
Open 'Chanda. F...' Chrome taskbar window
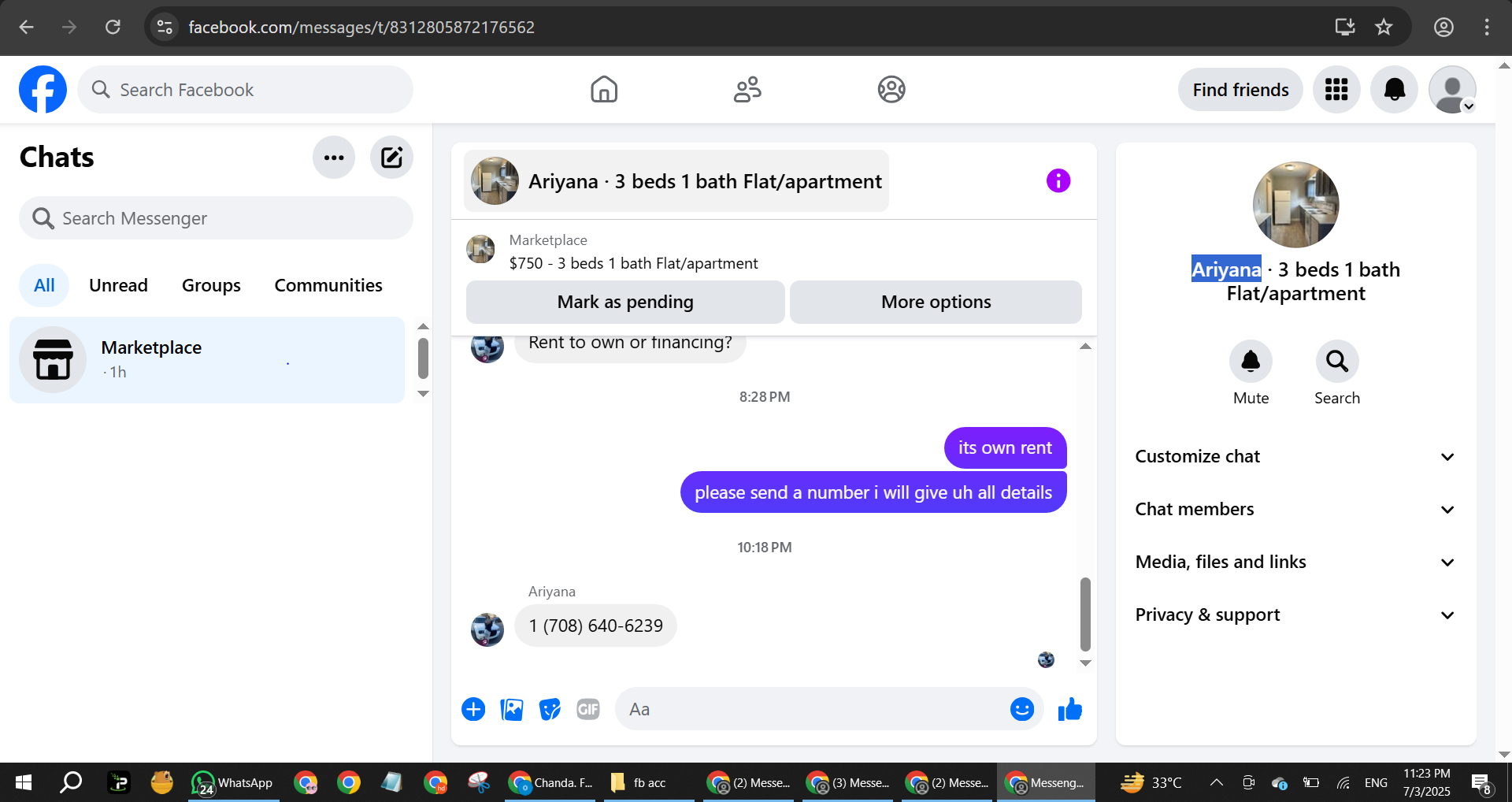(550, 782)
